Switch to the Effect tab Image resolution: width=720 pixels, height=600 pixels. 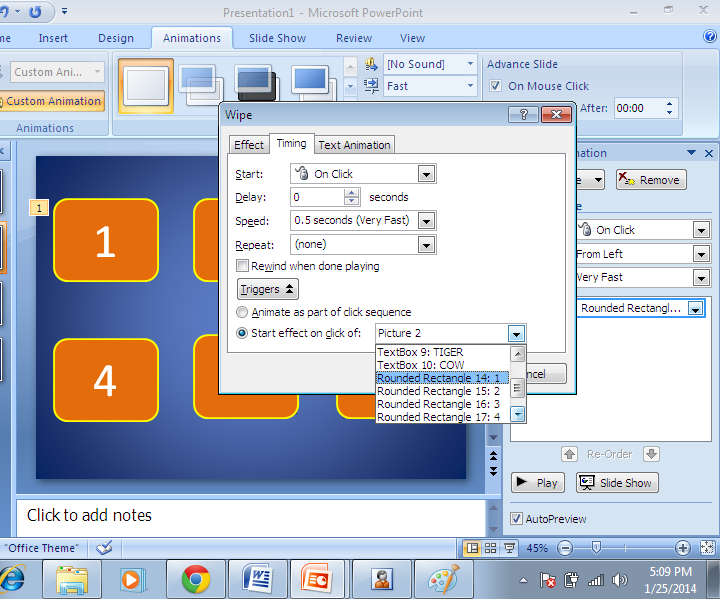pyautogui.click(x=248, y=145)
